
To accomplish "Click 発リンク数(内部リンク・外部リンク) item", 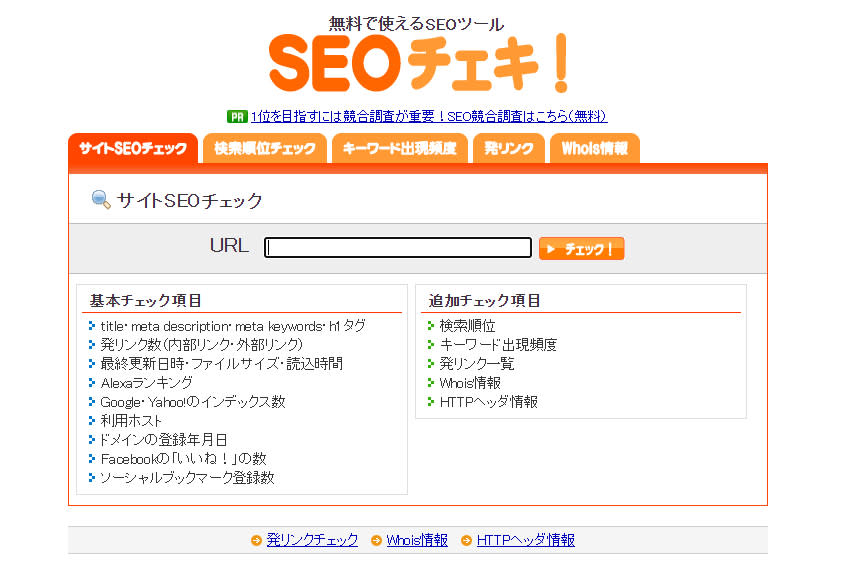I will [x=202, y=344].
